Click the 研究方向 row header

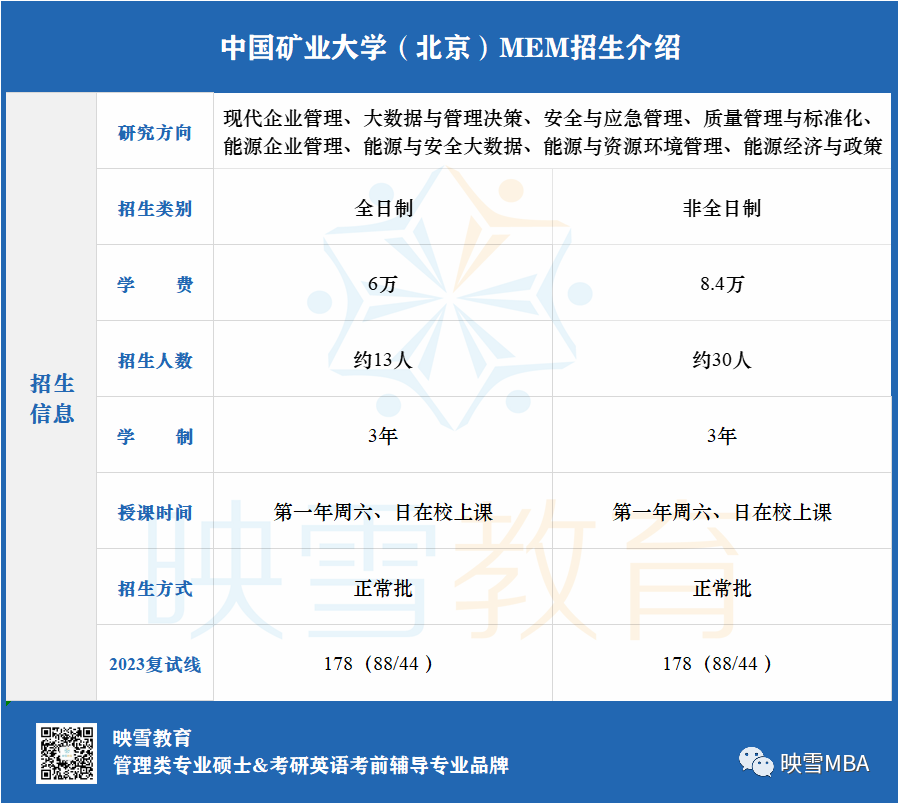point(155,132)
